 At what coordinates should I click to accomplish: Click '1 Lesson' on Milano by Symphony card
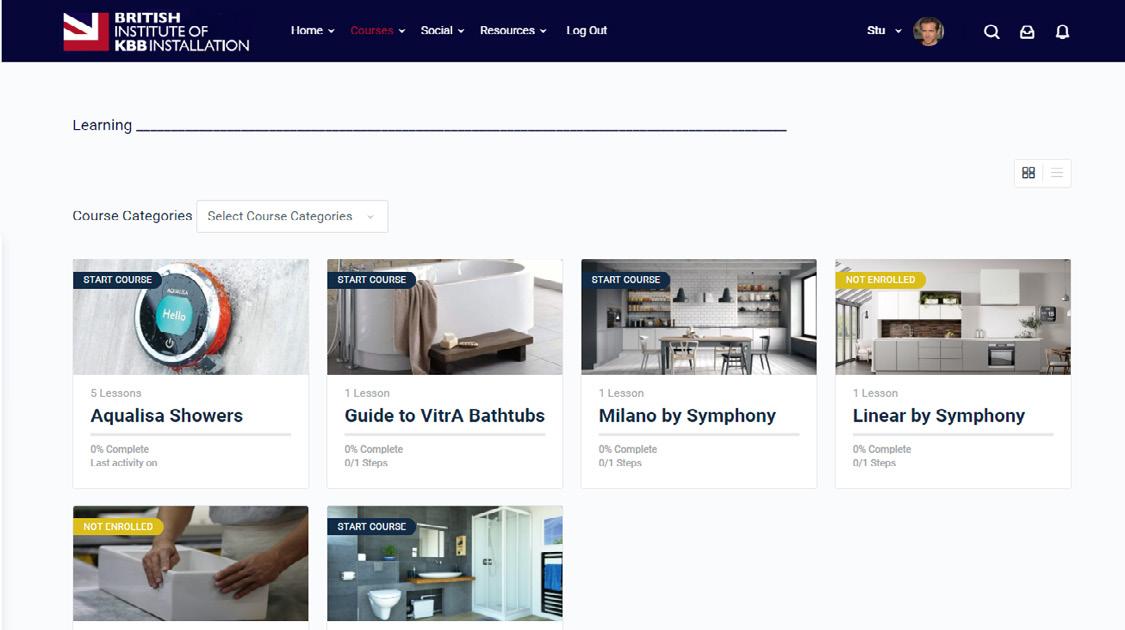[x=621, y=393]
